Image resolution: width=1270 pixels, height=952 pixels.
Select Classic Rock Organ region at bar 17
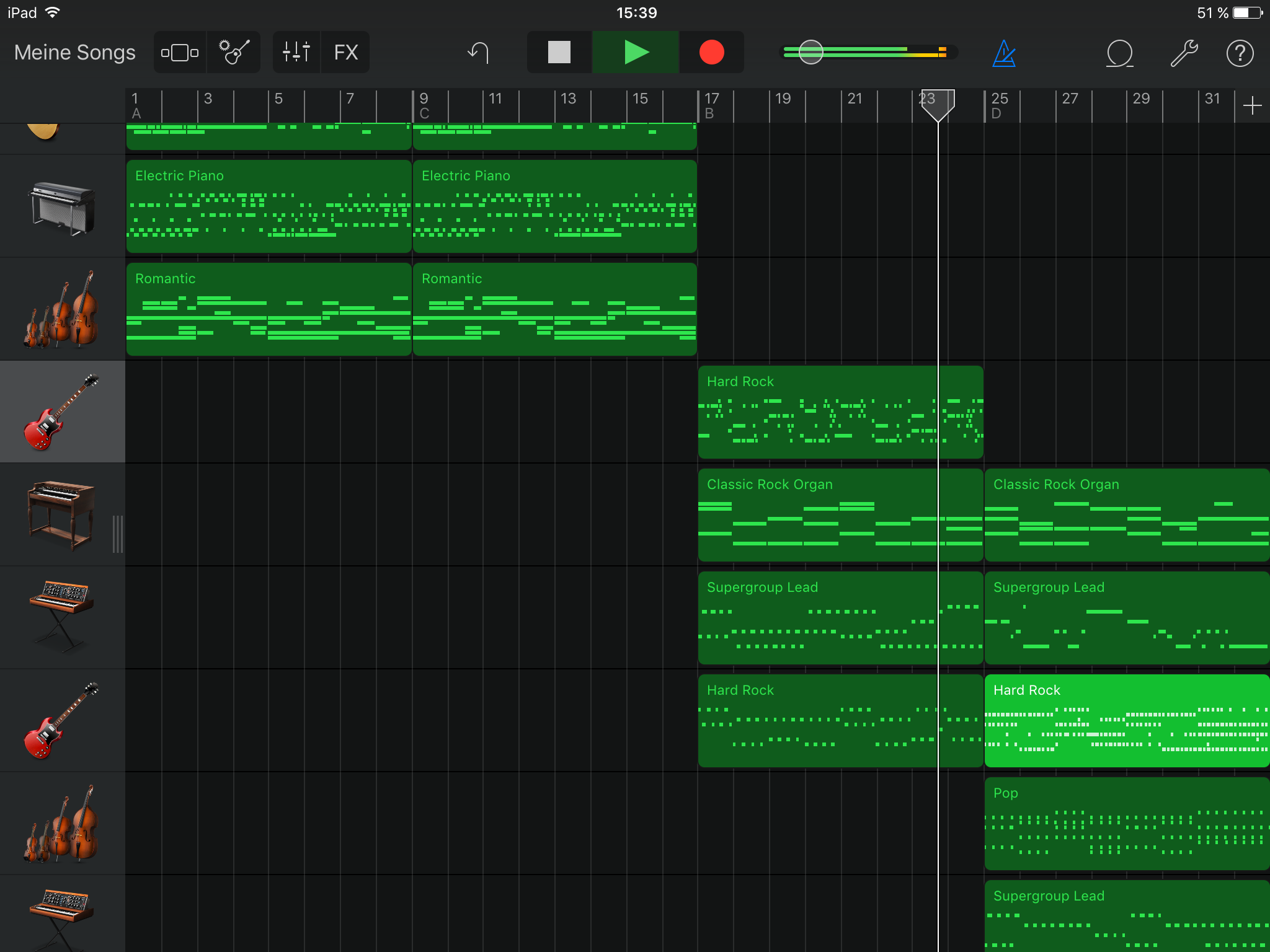point(841,515)
